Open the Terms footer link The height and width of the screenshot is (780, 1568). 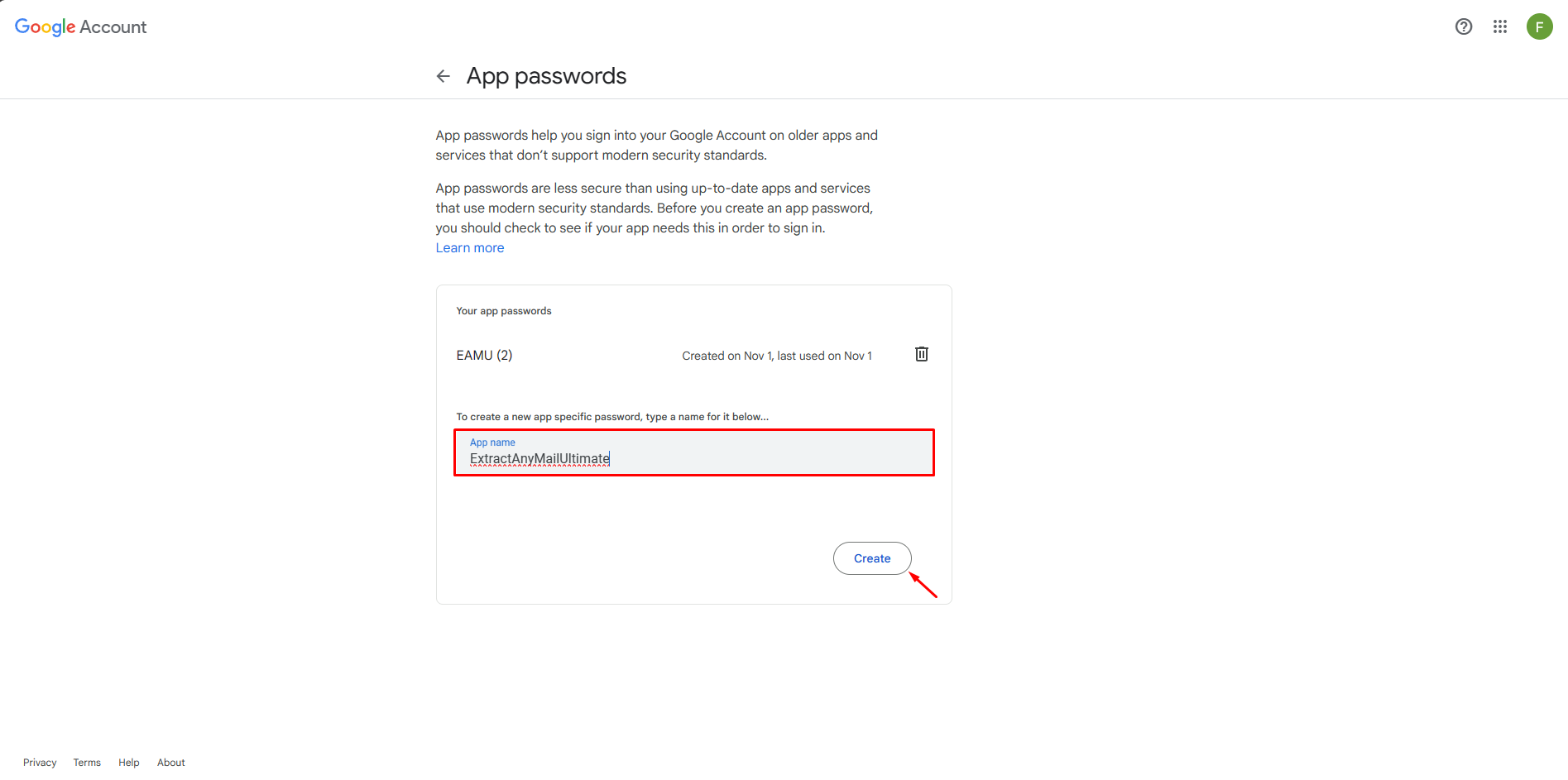point(87,763)
